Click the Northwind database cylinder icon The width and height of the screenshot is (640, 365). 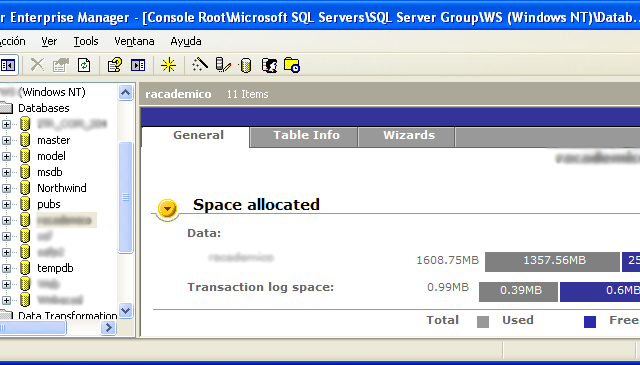point(25,188)
